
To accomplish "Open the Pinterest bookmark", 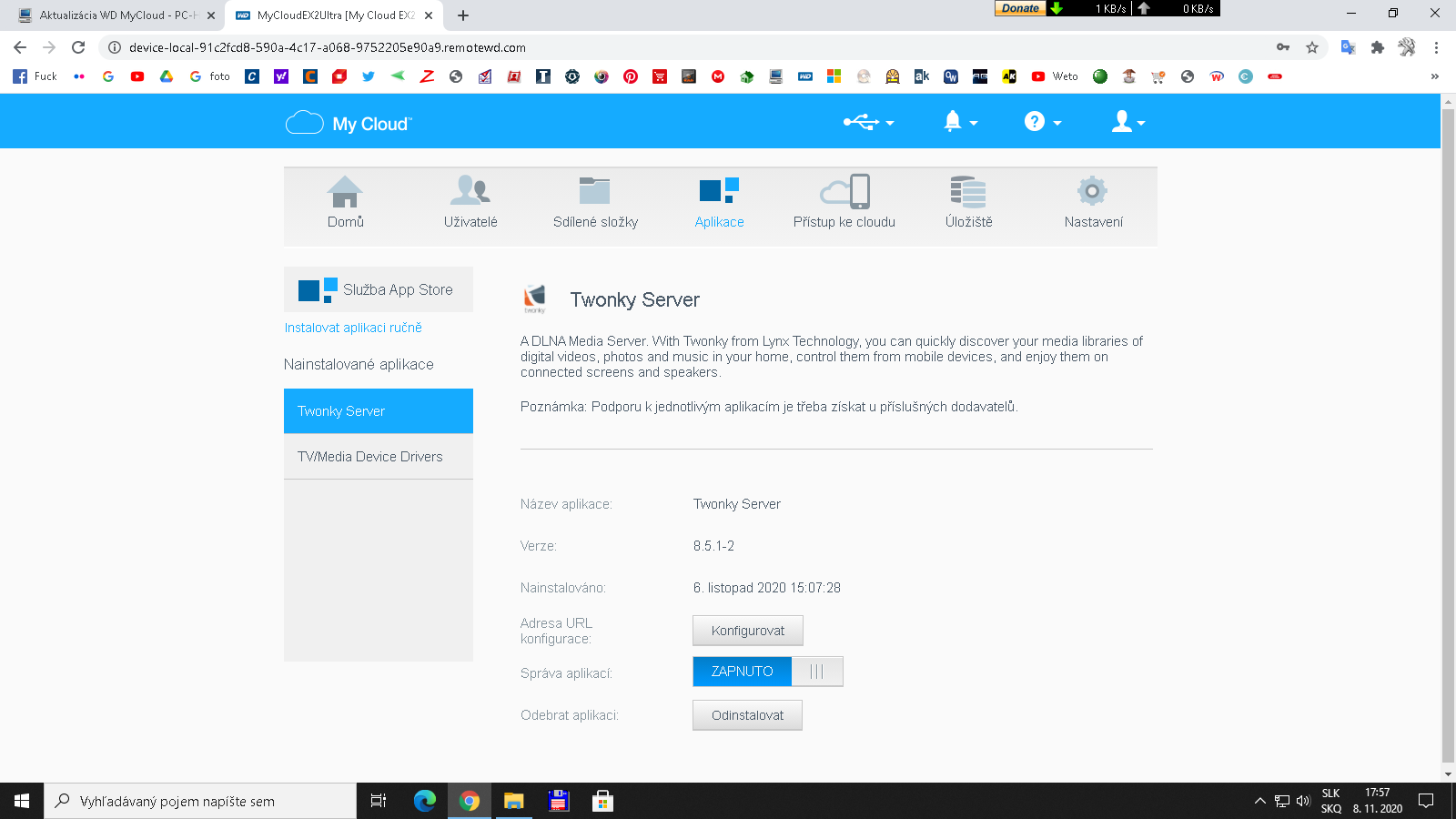I will point(631,76).
